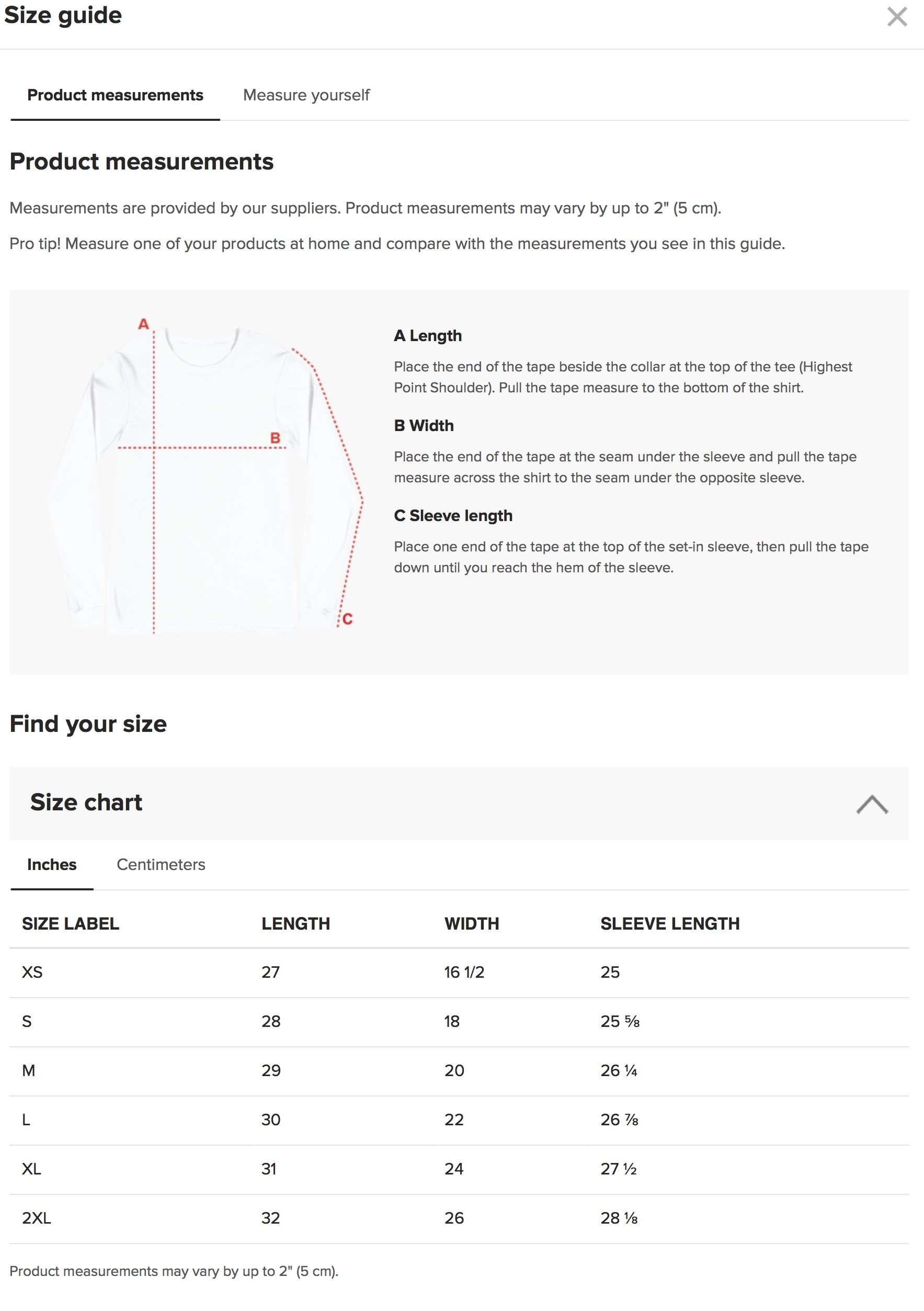Switch to Measure yourself tab
Image resolution: width=924 pixels, height=1311 pixels.
point(306,95)
